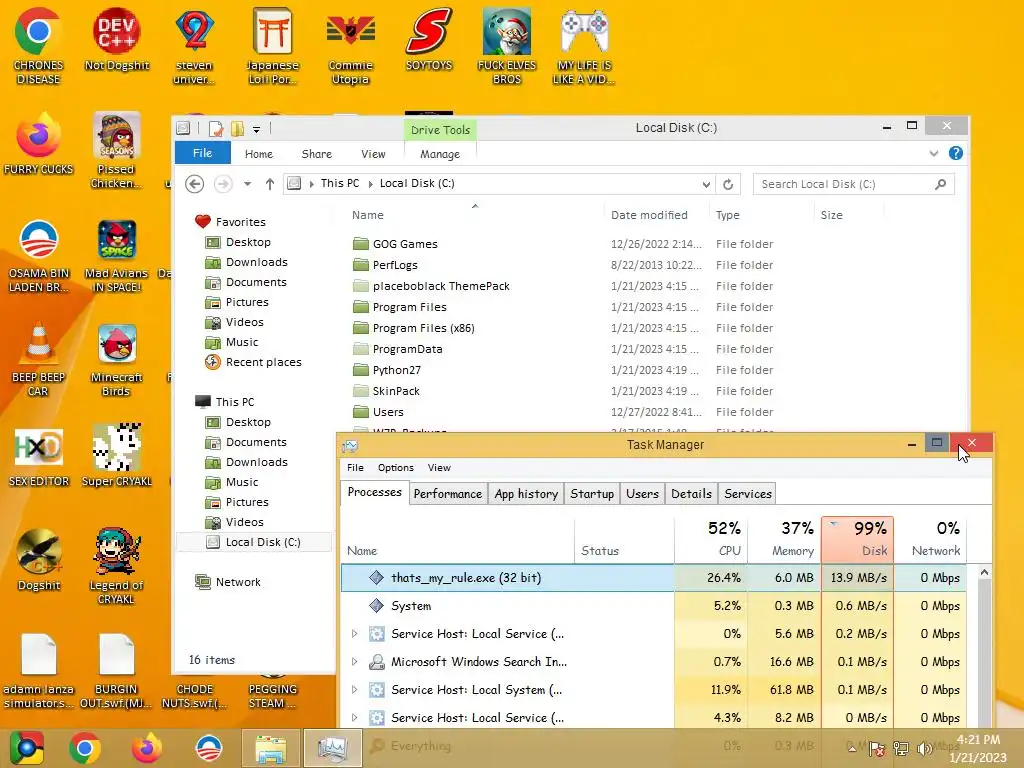Open recent locations dropdown beside forward arrow
Screen dimensions: 1024x768
248,184
